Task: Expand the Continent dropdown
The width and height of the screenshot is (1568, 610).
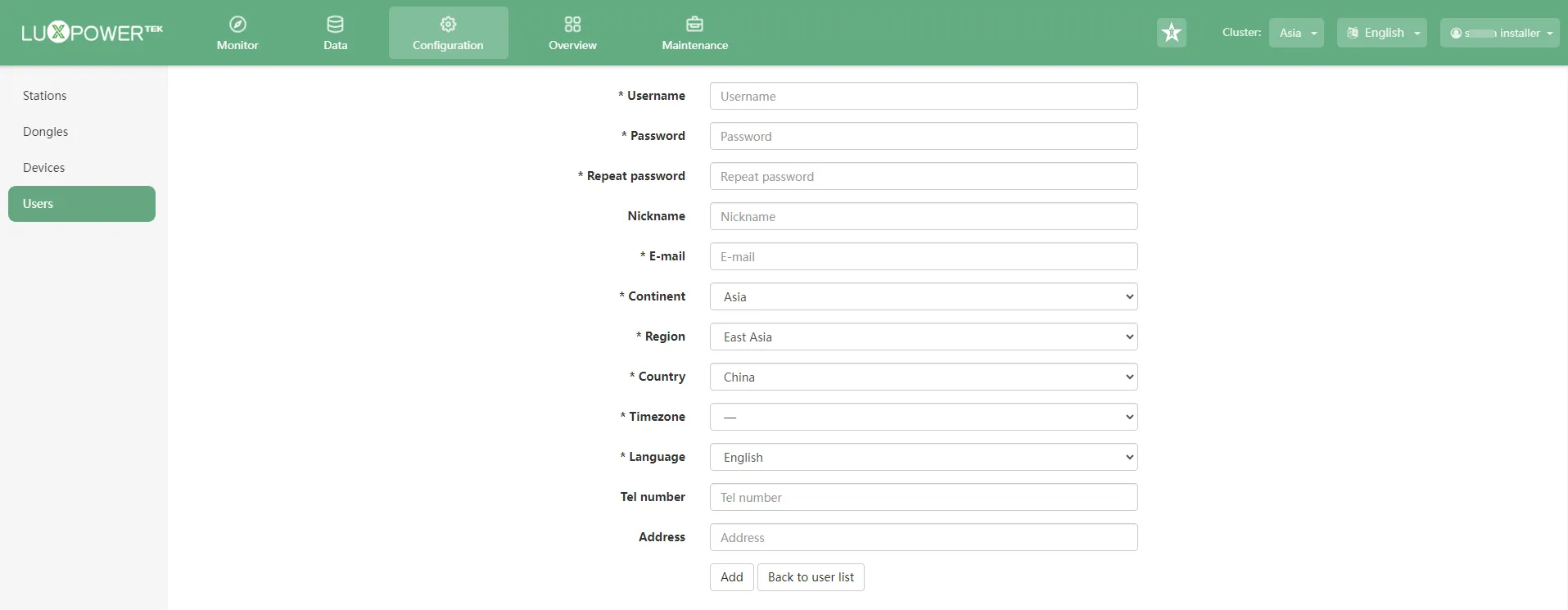Action: [923, 296]
